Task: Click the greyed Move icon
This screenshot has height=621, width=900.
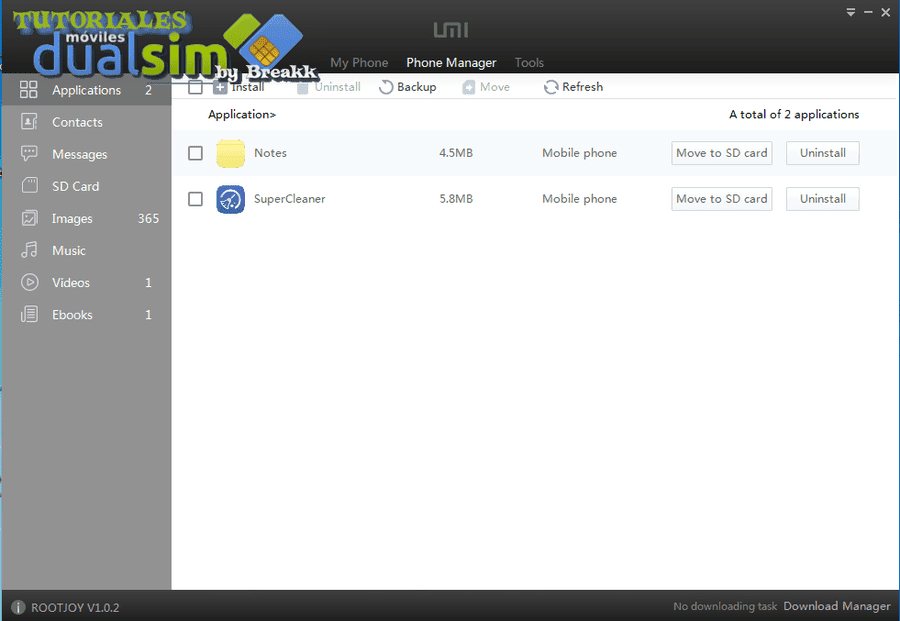Action: 468,87
